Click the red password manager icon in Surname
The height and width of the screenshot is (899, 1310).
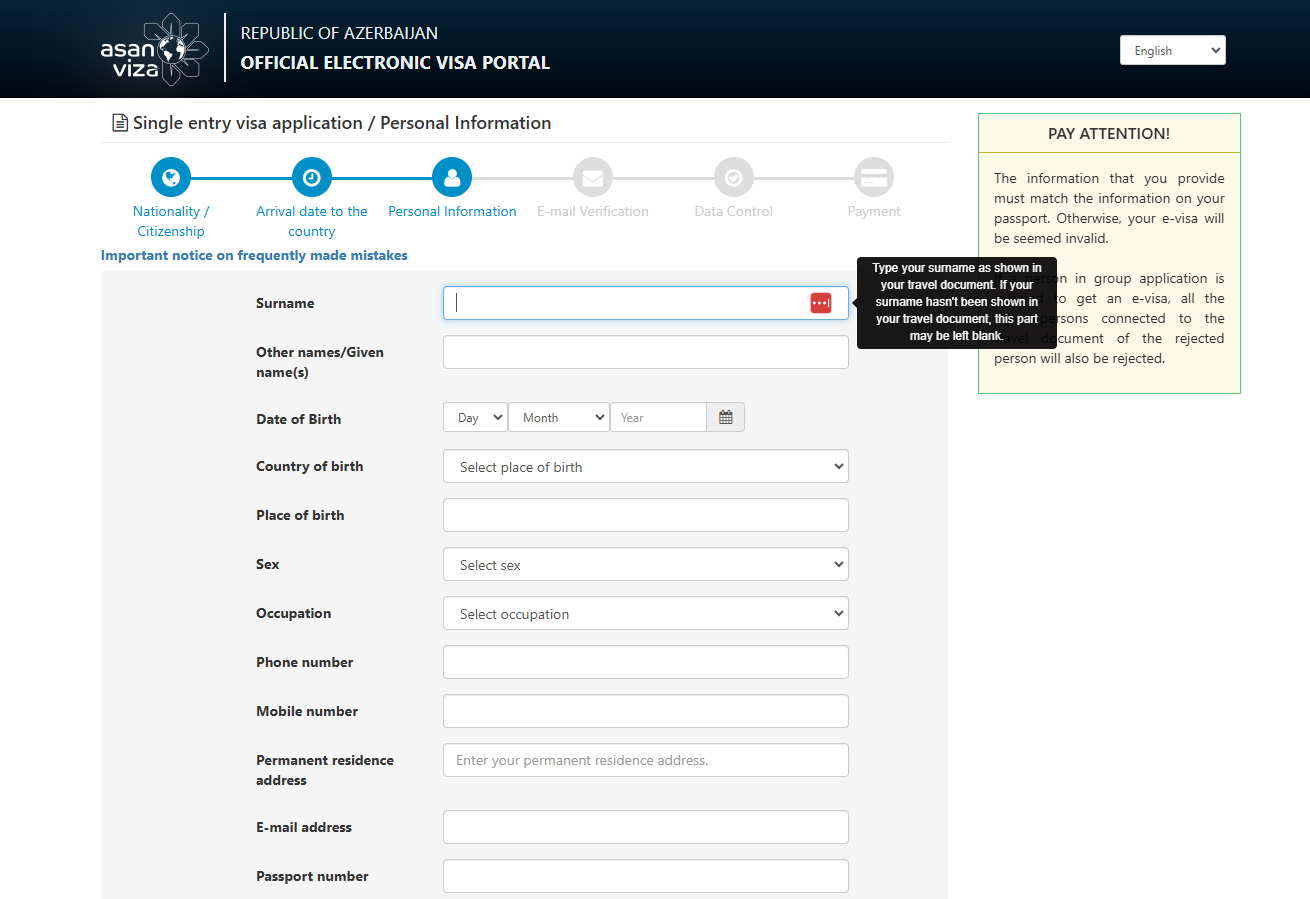click(x=821, y=303)
